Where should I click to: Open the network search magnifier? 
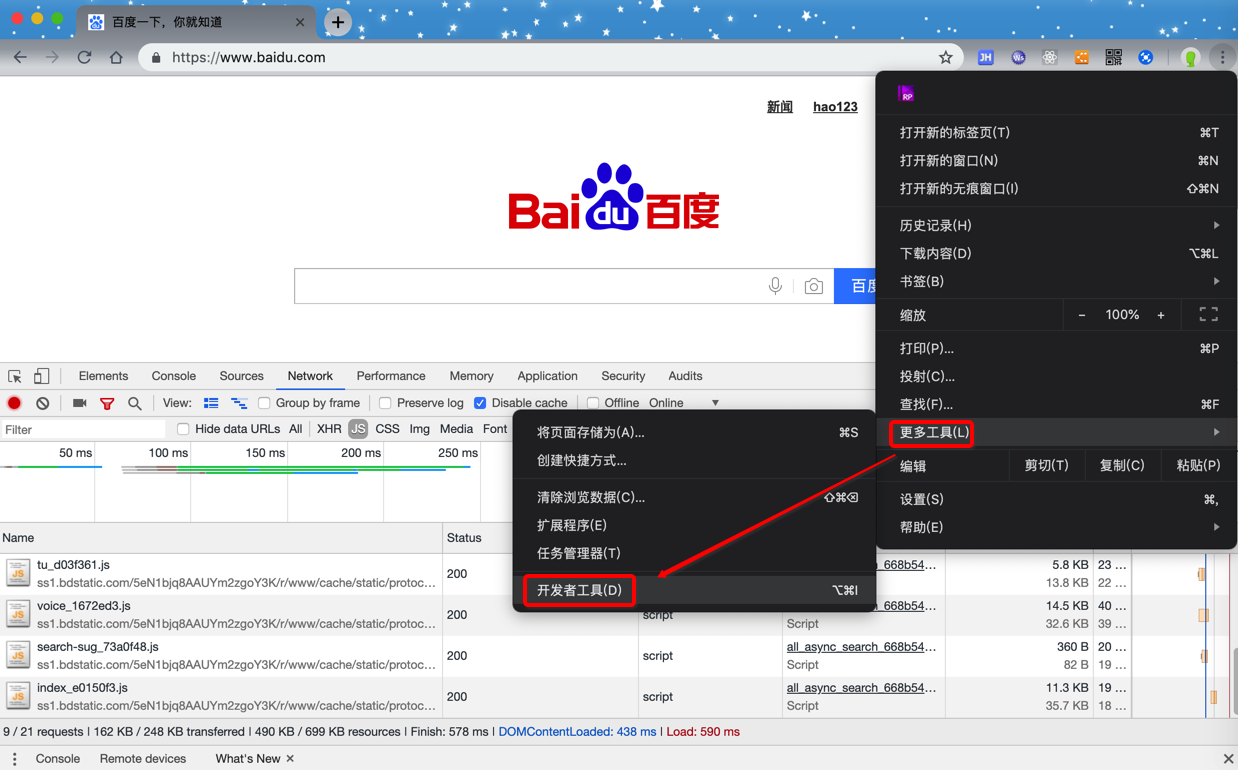[134, 403]
